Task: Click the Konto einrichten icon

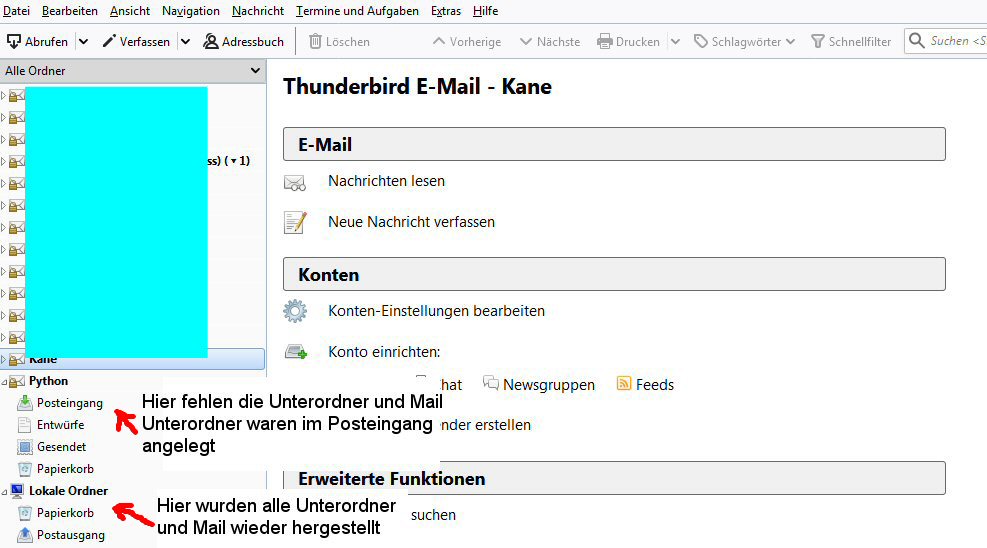Action: [296, 351]
